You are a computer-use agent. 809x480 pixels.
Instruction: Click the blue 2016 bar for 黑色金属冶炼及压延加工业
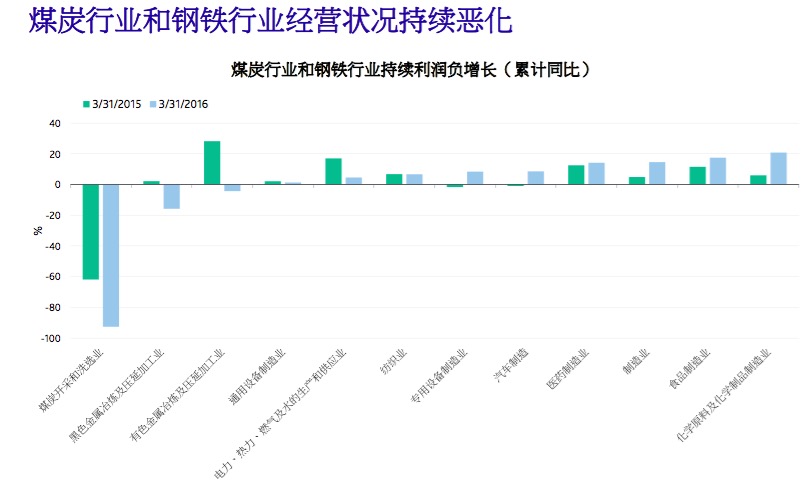click(x=172, y=196)
